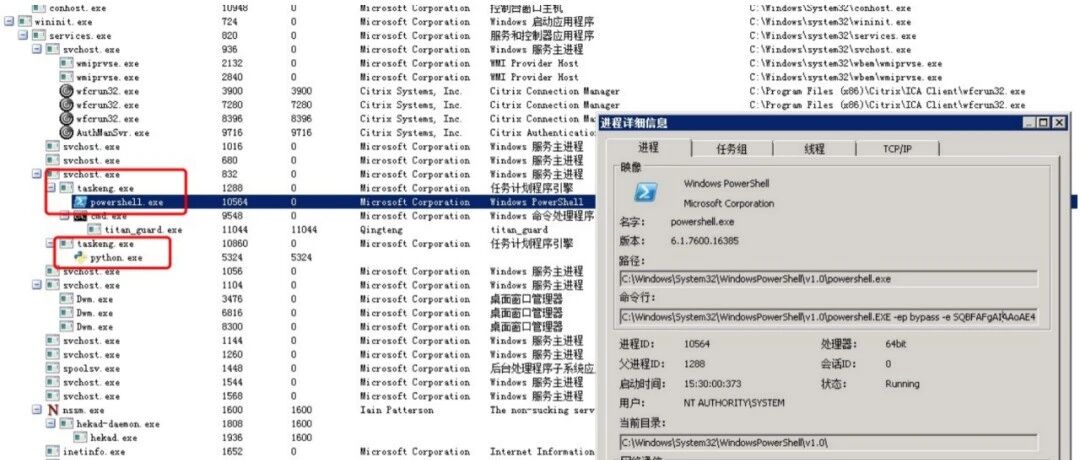Collapse the services.exe tree node
This screenshot has height=460, width=1080.
coord(23,36)
